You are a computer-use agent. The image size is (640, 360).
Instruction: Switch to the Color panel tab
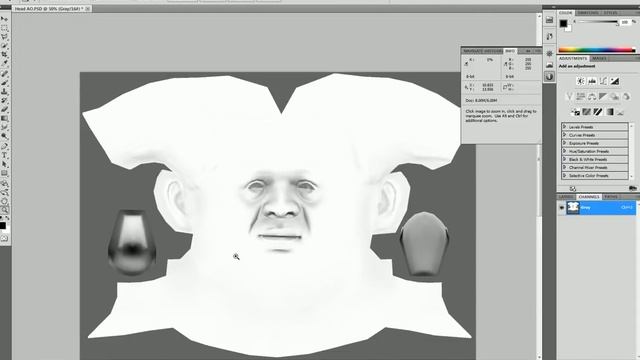tap(566, 13)
